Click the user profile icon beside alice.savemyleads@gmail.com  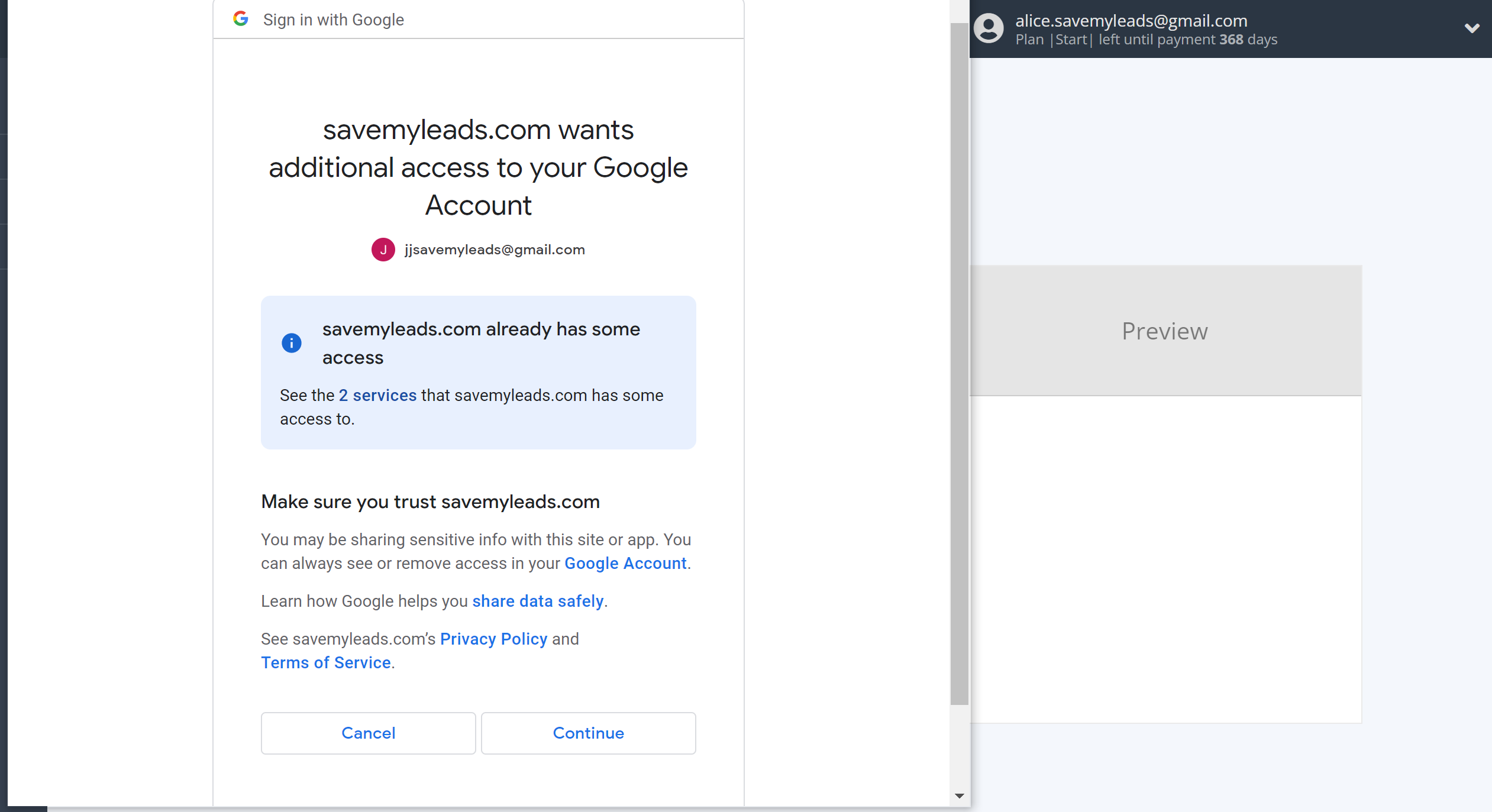tap(989, 28)
